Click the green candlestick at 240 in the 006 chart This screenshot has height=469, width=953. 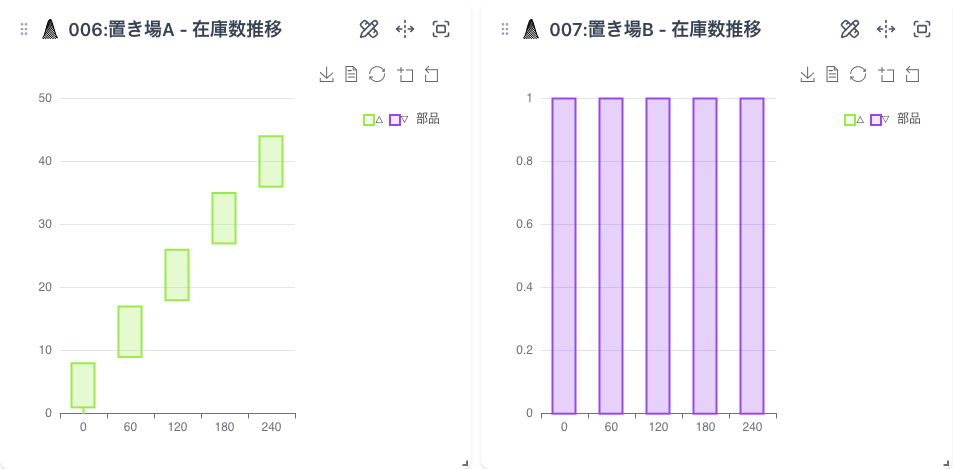tap(271, 161)
